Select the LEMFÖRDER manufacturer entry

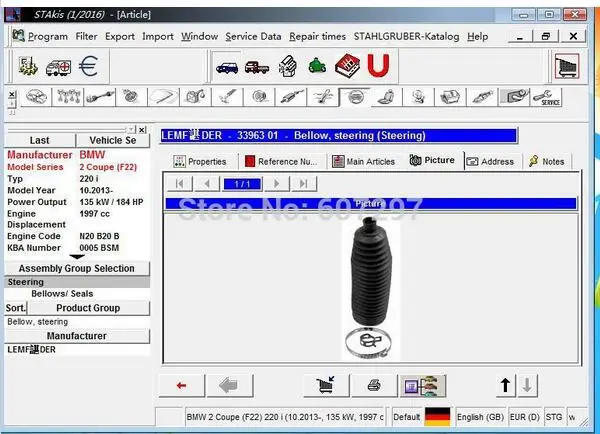tap(77, 350)
